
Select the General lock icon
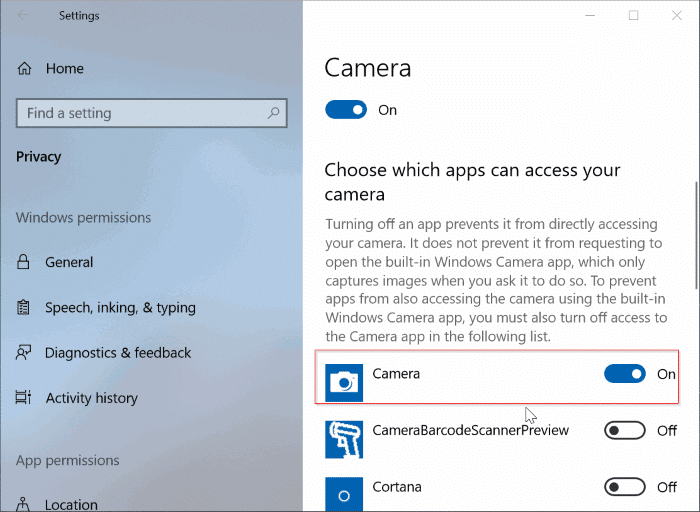click(x=23, y=262)
